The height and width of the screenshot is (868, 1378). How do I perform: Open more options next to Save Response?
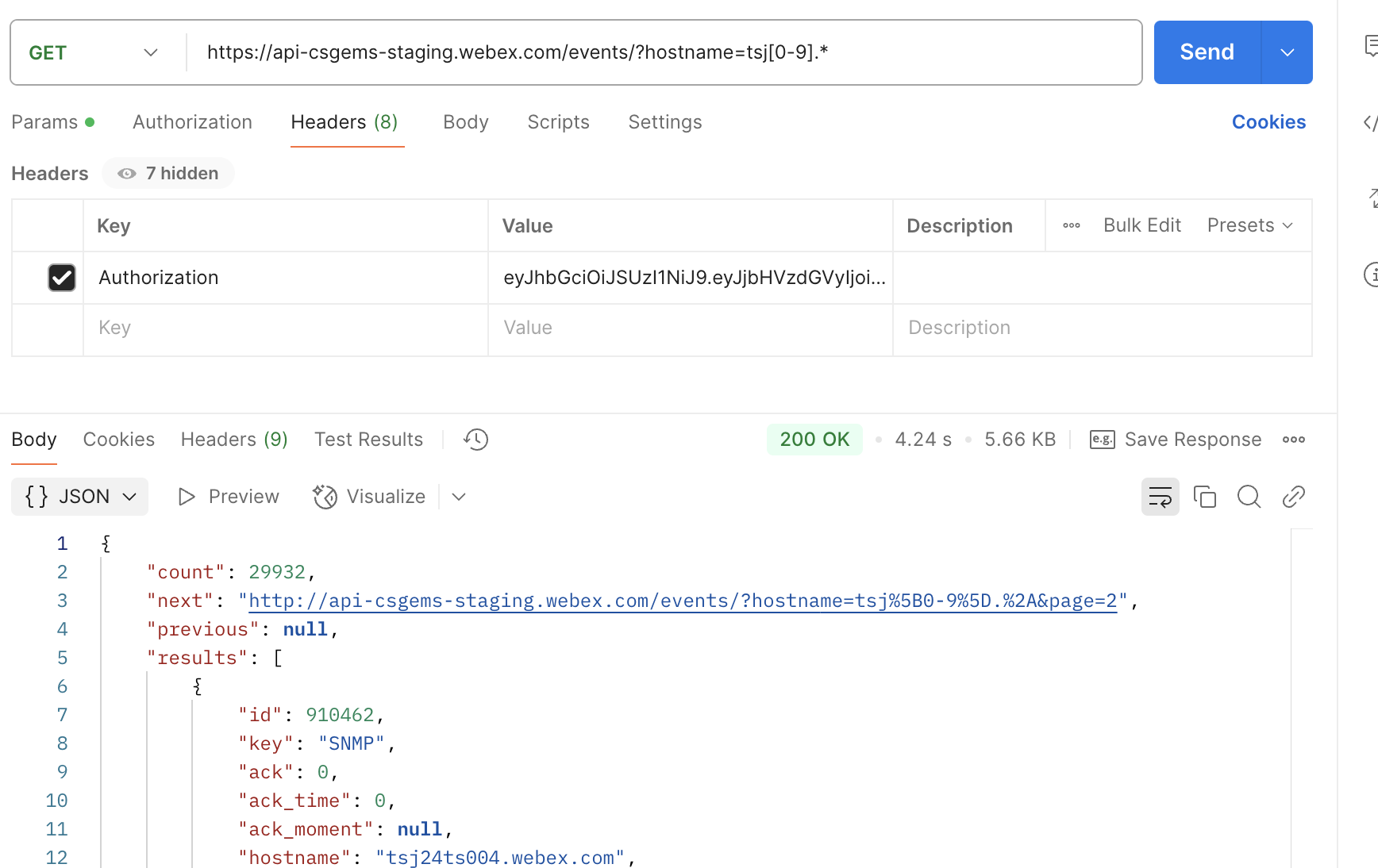1294,440
